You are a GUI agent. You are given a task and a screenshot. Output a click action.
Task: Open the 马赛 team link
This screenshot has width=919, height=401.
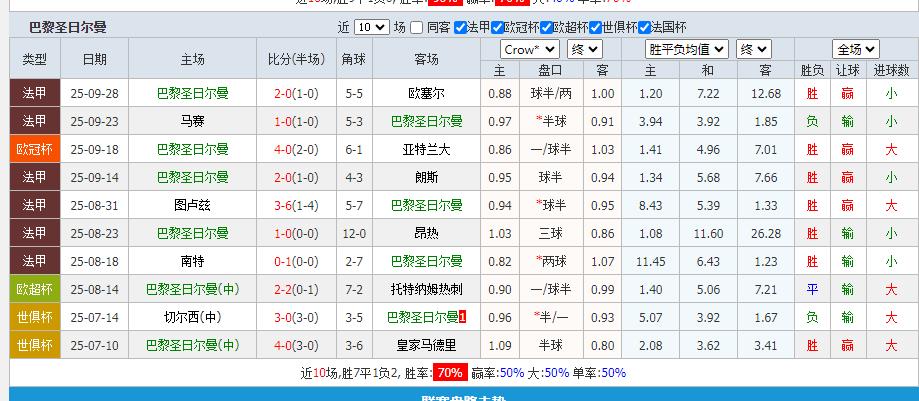click(x=193, y=121)
